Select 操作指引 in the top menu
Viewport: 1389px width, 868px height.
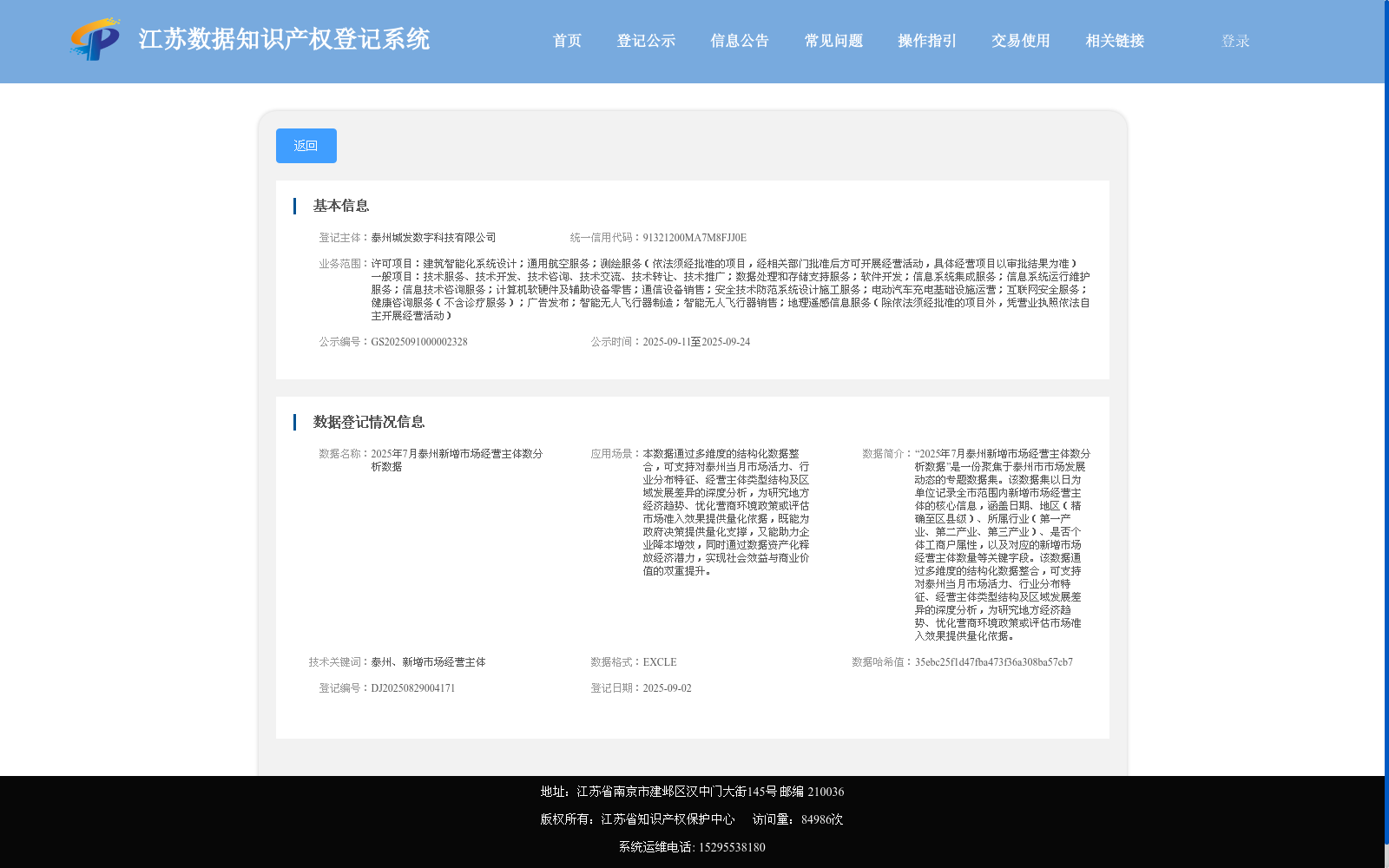(927, 41)
